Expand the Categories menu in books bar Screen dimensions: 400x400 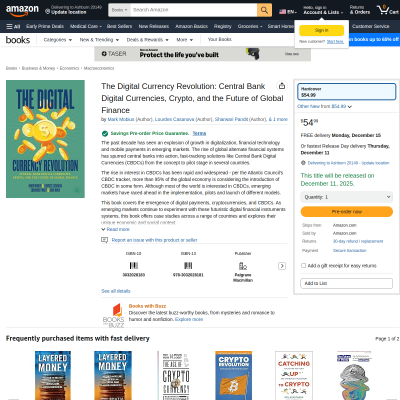pos(58,40)
